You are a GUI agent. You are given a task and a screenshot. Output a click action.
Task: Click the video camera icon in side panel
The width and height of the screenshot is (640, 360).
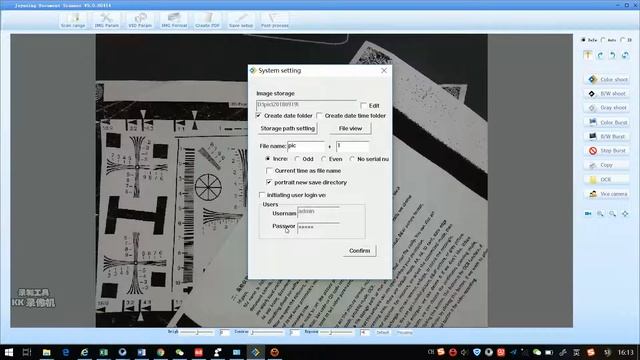[588, 213]
